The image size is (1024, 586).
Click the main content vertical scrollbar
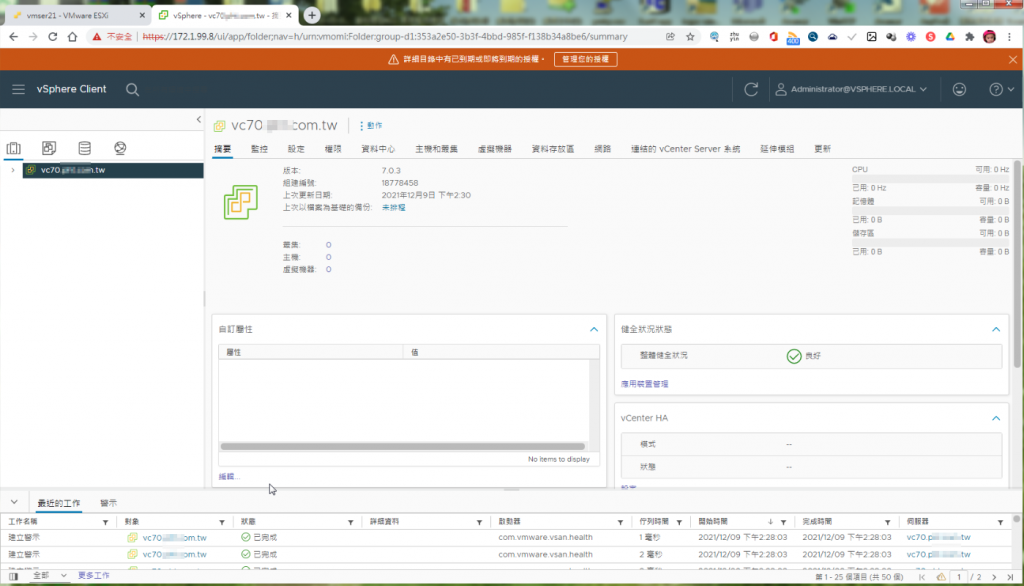point(1017,263)
